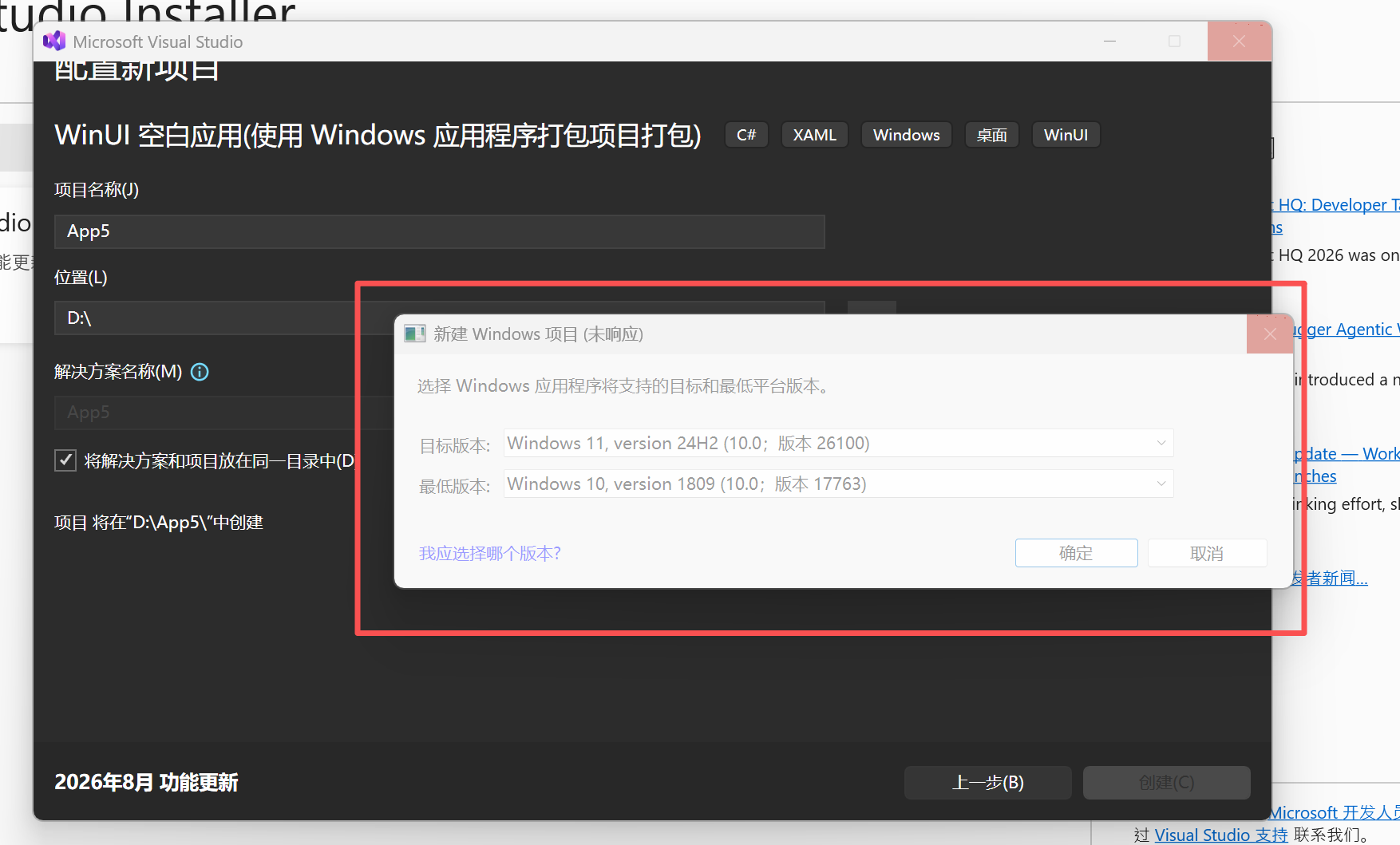Open the 我应选择哪个版本? help link

pyautogui.click(x=490, y=553)
